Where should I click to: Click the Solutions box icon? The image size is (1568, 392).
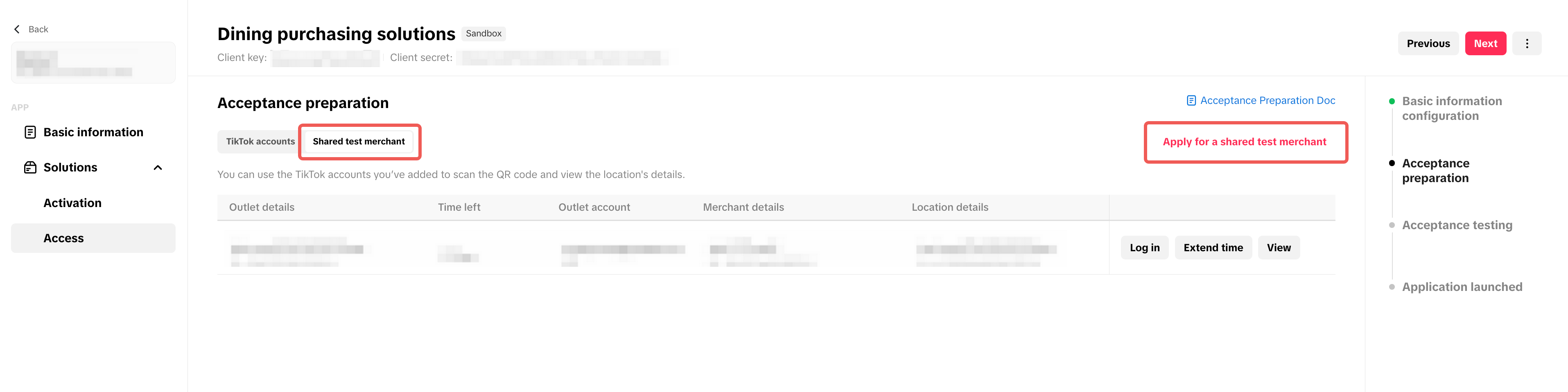point(30,167)
